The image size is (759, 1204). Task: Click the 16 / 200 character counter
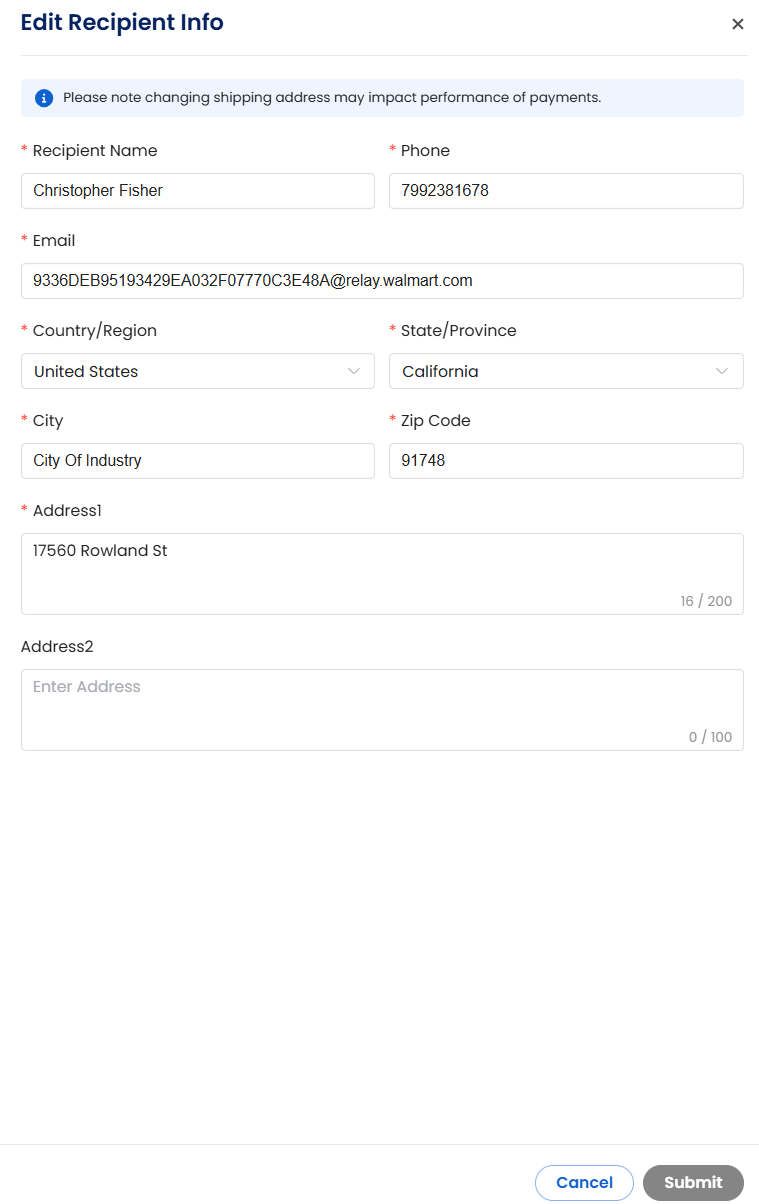pyautogui.click(x=706, y=601)
